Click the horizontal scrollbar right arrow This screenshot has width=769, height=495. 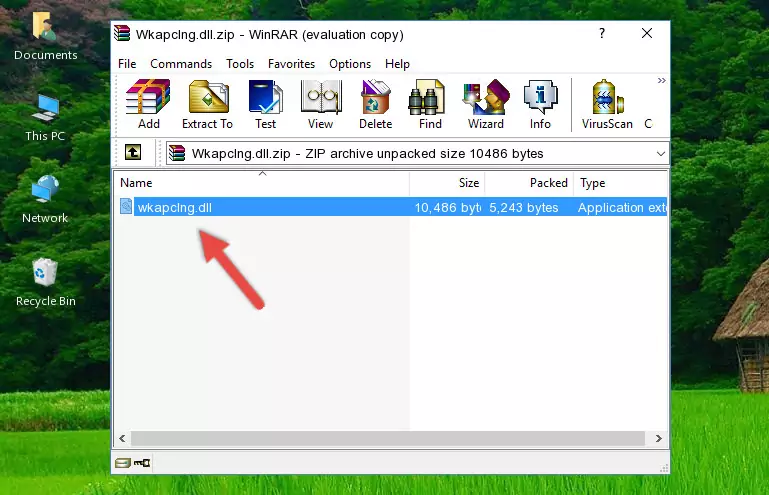pyautogui.click(x=659, y=439)
